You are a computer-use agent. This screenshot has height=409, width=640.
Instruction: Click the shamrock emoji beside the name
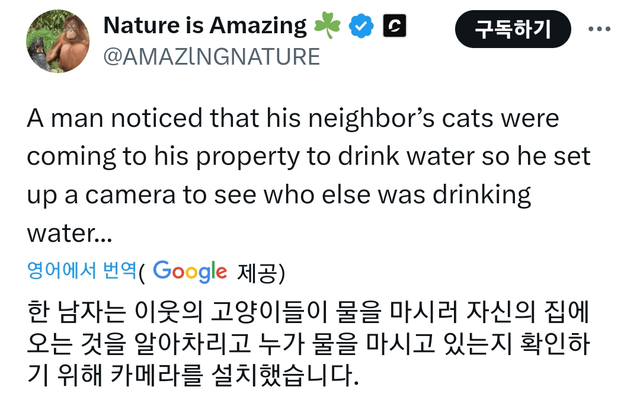pyautogui.click(x=328, y=26)
